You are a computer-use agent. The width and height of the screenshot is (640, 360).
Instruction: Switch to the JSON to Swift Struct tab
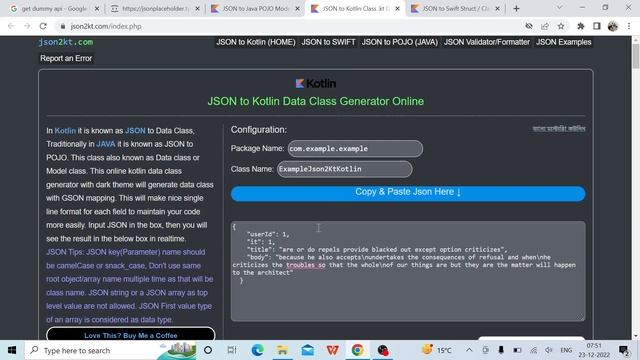point(456,8)
